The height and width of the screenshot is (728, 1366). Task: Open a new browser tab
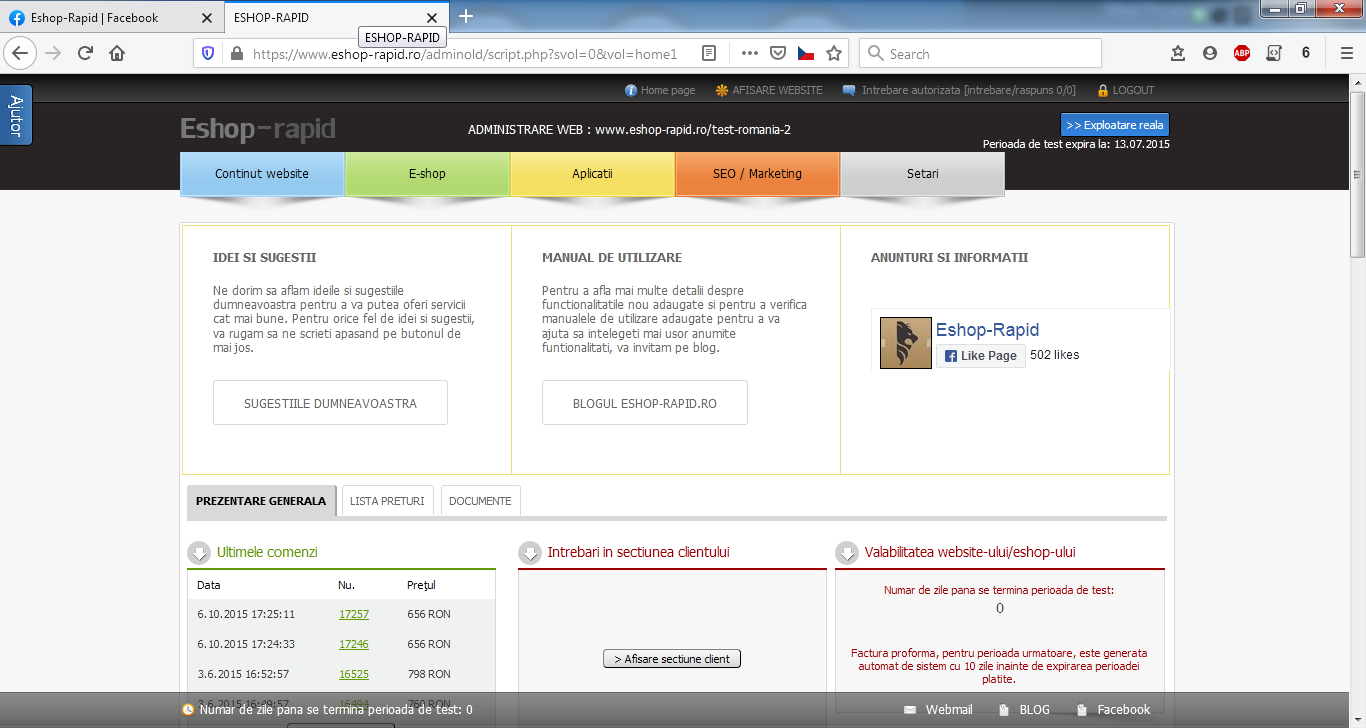point(466,16)
